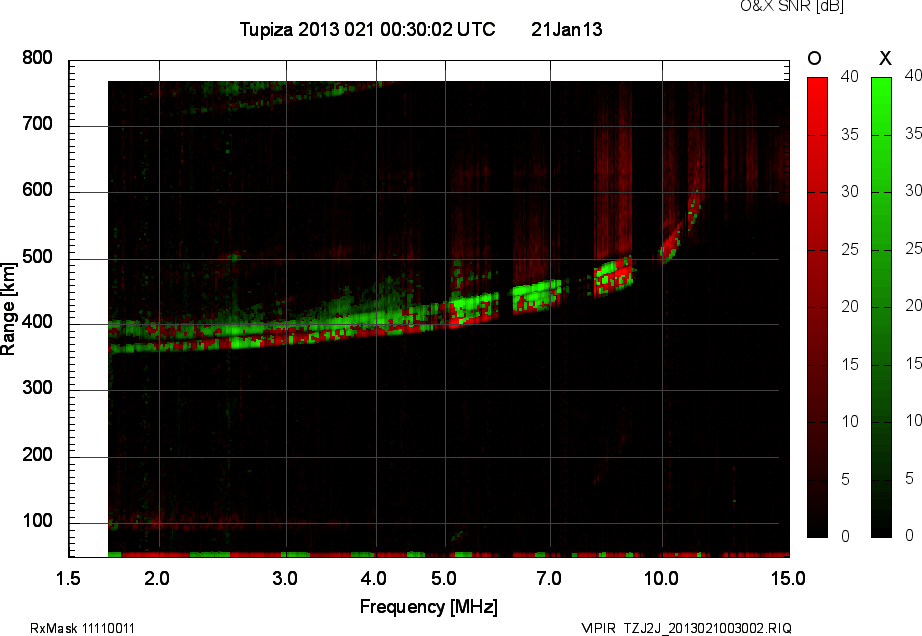Click the 3.0 frequency tick label
Screen dimensions: 922x636
(x=285, y=578)
